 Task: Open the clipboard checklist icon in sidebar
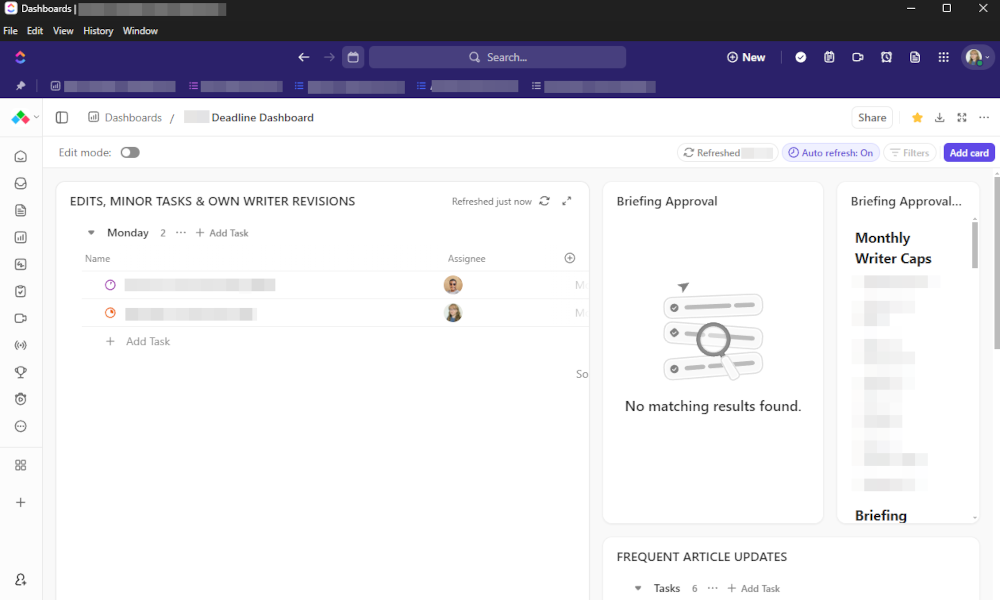(20, 291)
